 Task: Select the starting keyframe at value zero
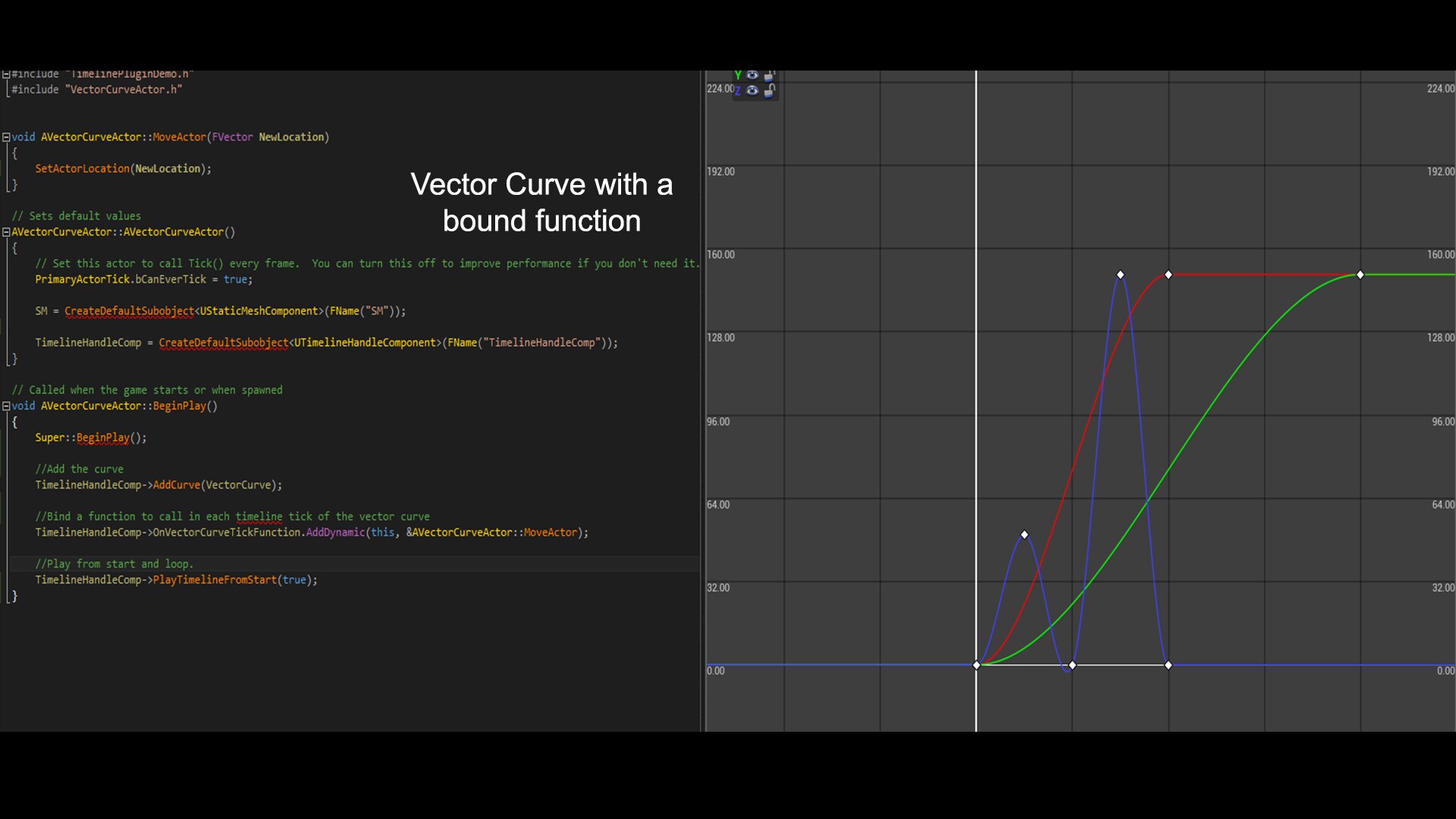976,665
